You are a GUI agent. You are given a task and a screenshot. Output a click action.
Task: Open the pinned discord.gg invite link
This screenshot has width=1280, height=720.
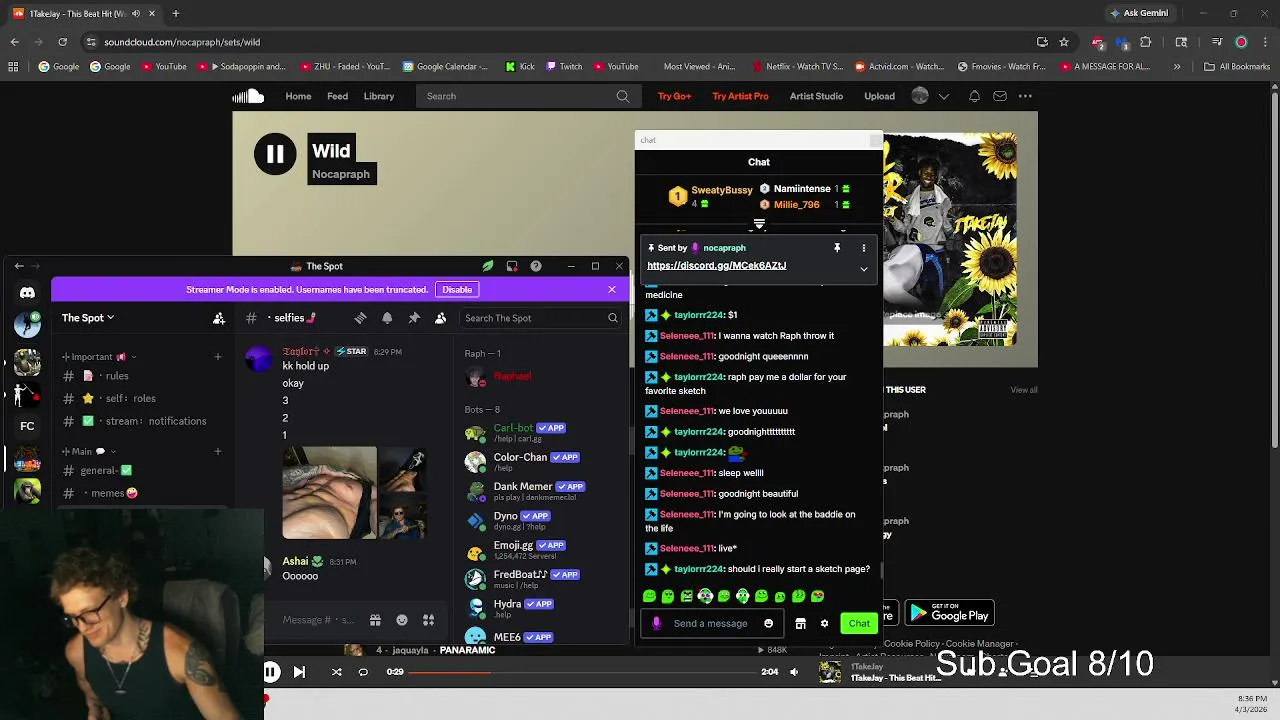tap(716, 265)
